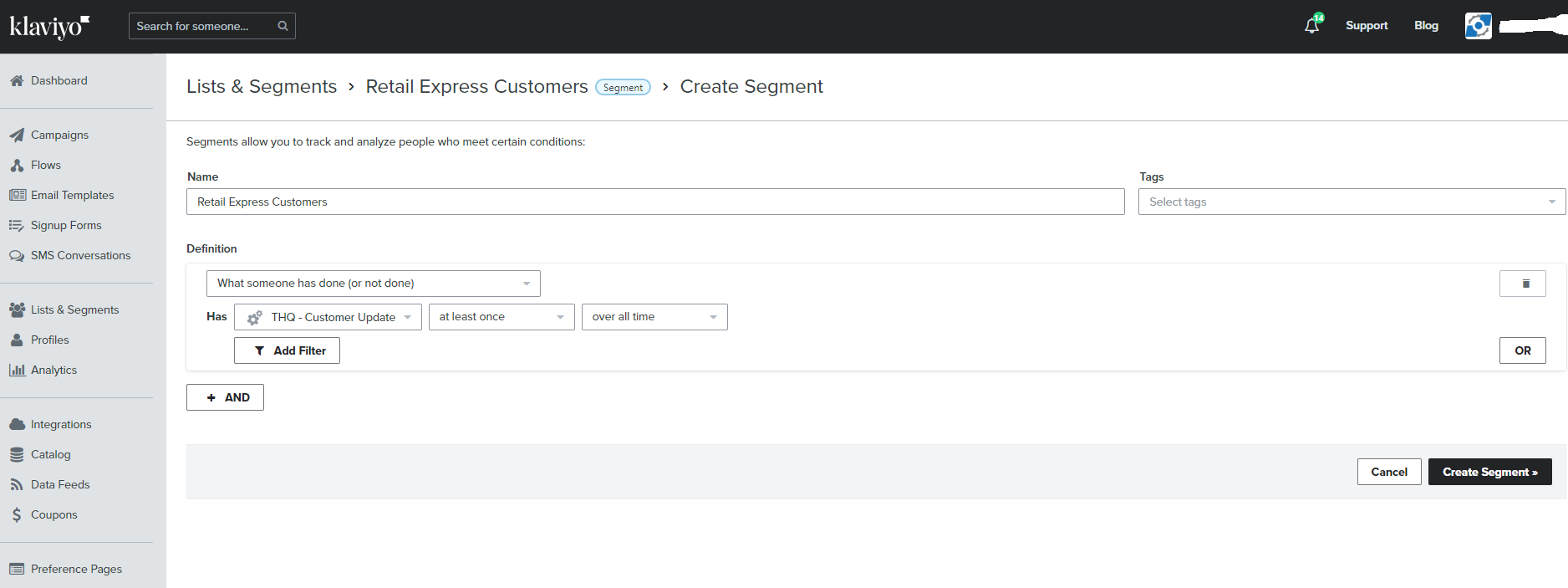This screenshot has width=1568, height=588.
Task: Click the search magnifier icon
Action: 283,26
